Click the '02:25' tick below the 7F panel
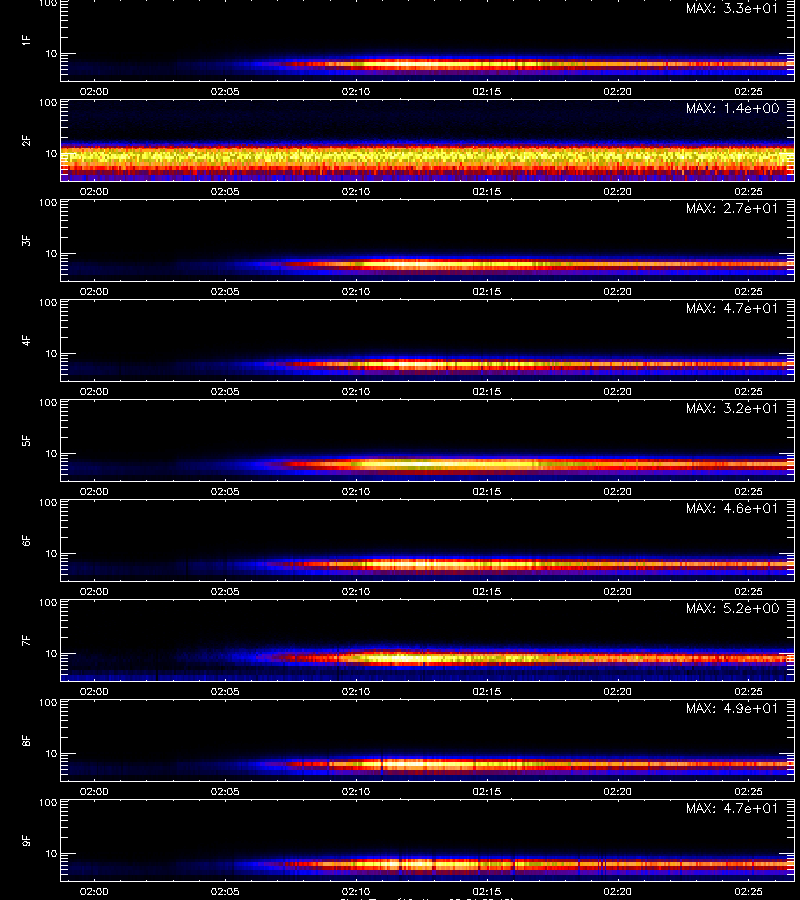 [x=748, y=692]
